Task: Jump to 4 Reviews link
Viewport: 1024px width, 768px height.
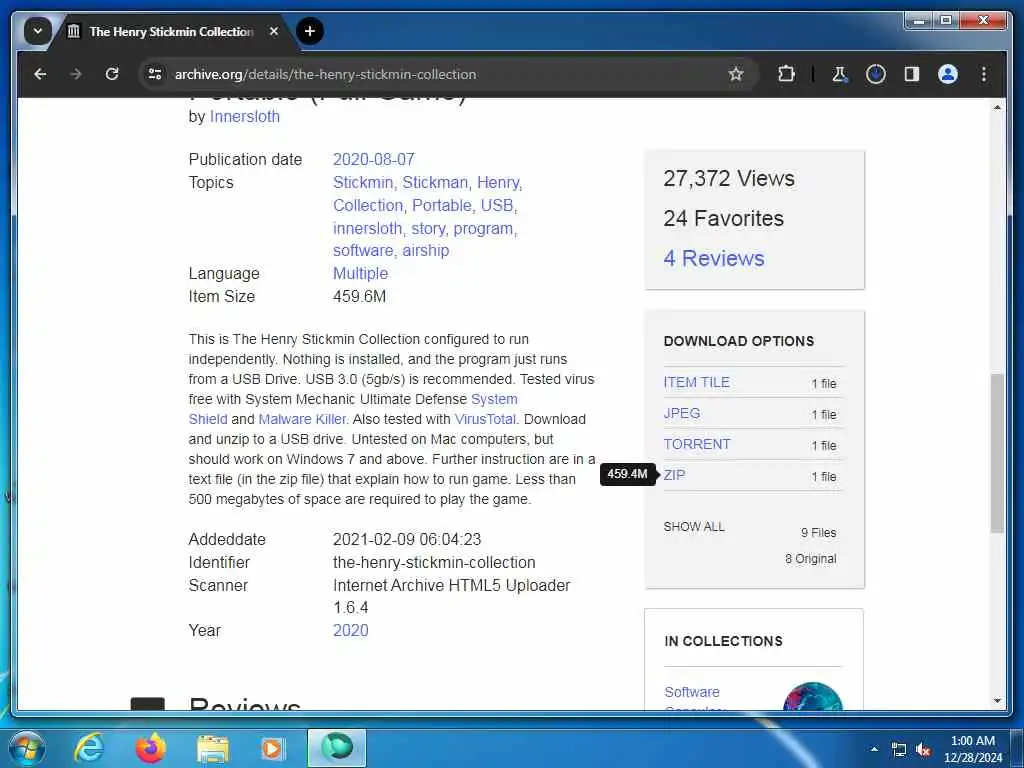Action: click(714, 259)
